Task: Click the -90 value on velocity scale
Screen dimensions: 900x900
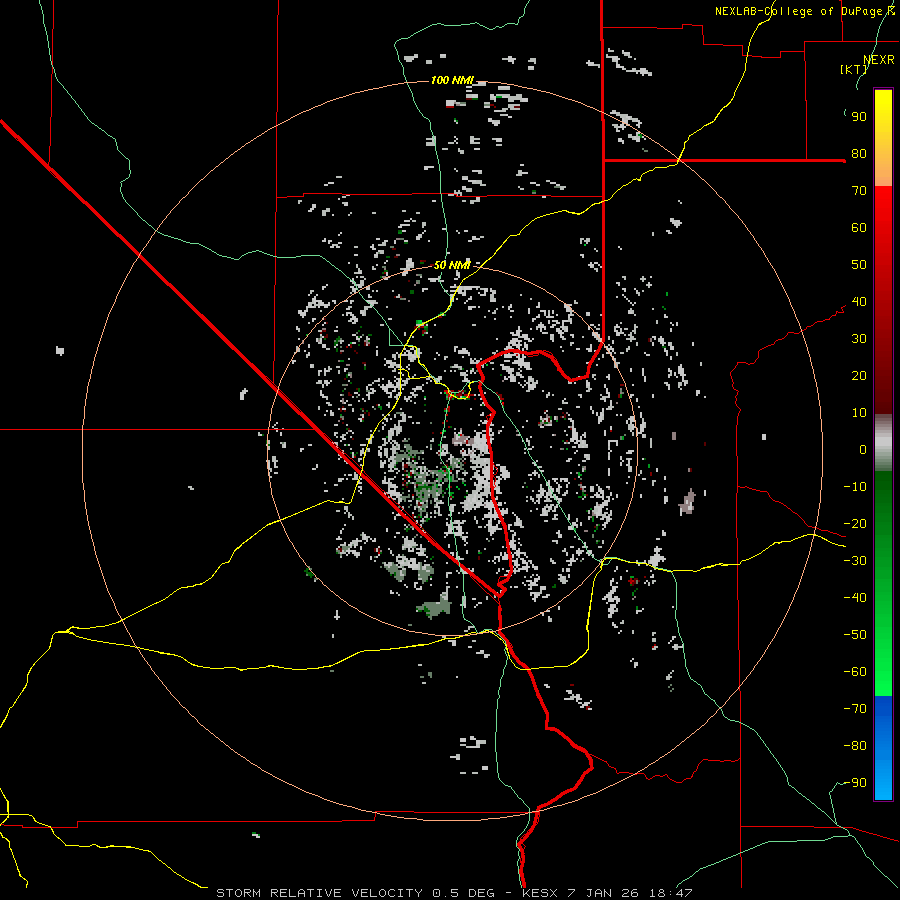Action: [x=855, y=783]
